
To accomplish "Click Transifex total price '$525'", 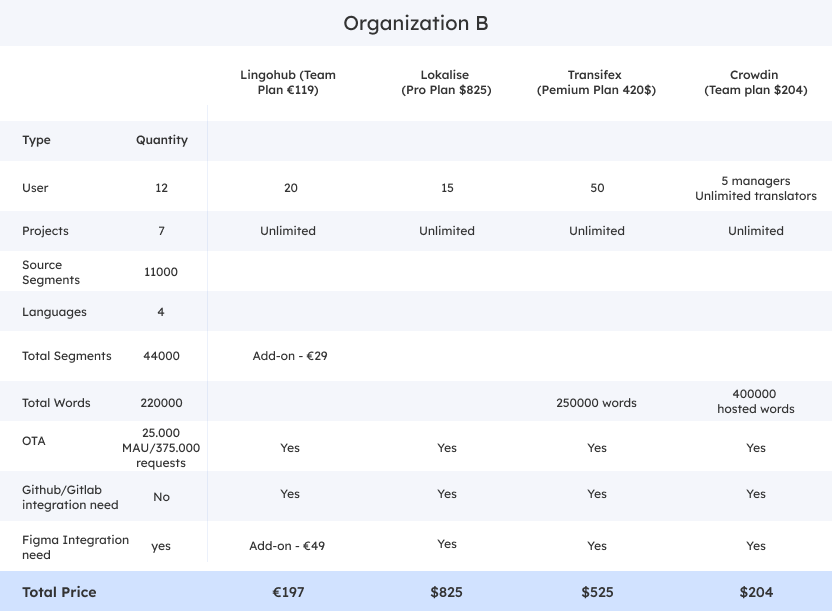I will tap(597, 592).
